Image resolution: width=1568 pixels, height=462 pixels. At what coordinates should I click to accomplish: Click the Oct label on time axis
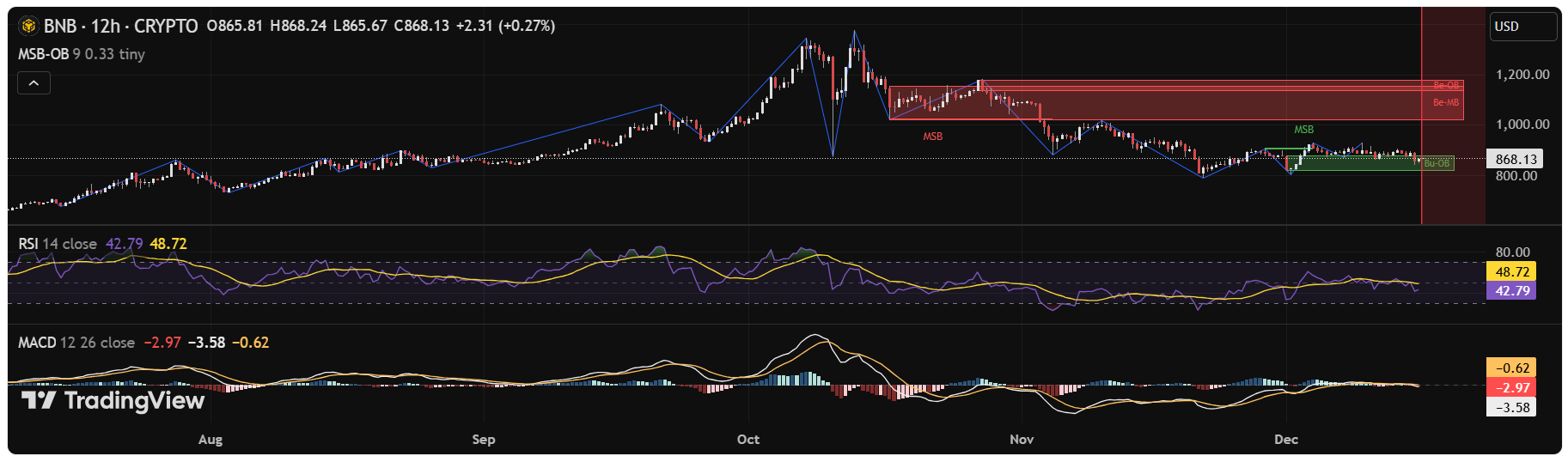(747, 440)
